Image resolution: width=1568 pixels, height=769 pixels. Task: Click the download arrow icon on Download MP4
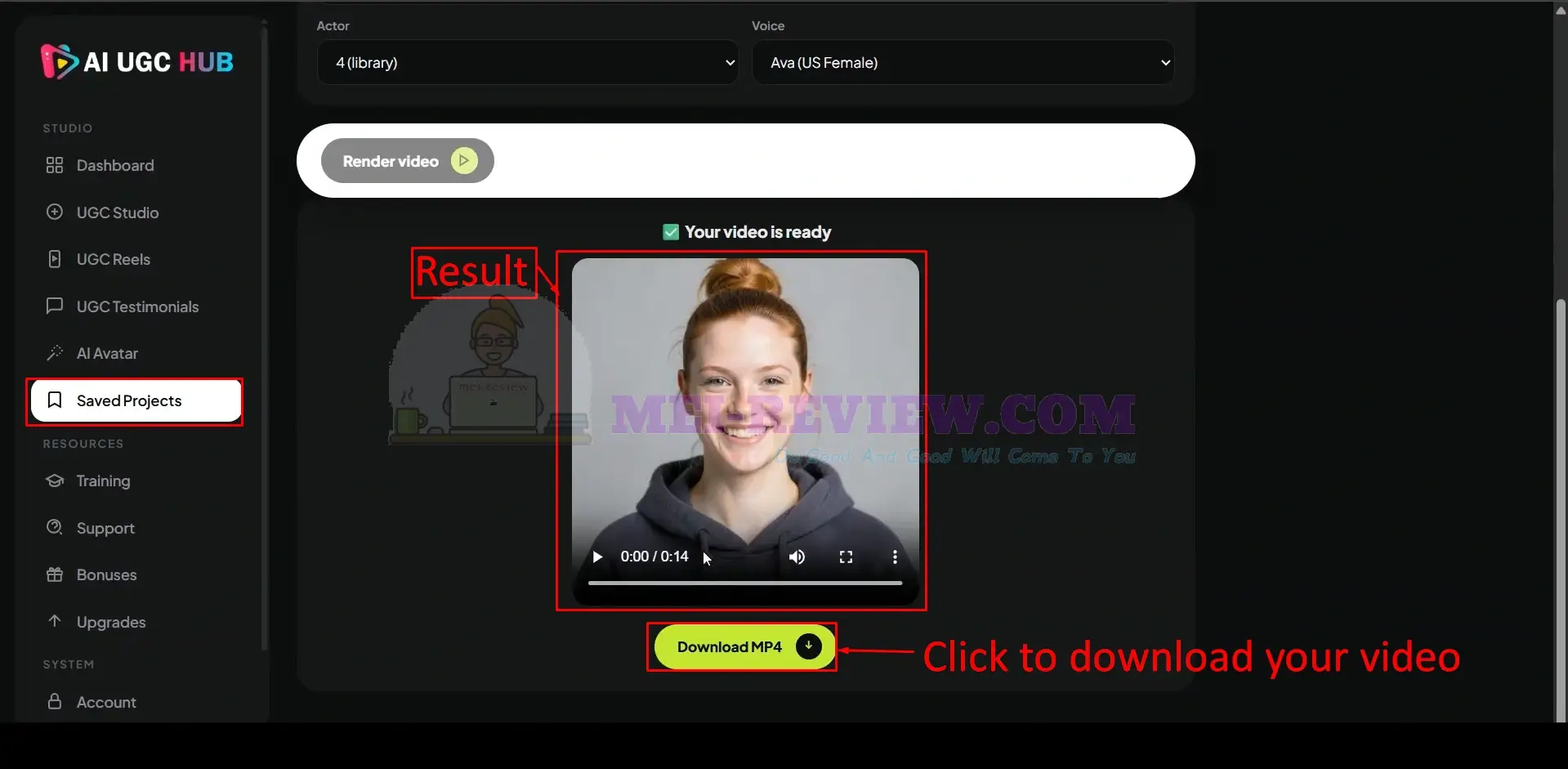809,646
